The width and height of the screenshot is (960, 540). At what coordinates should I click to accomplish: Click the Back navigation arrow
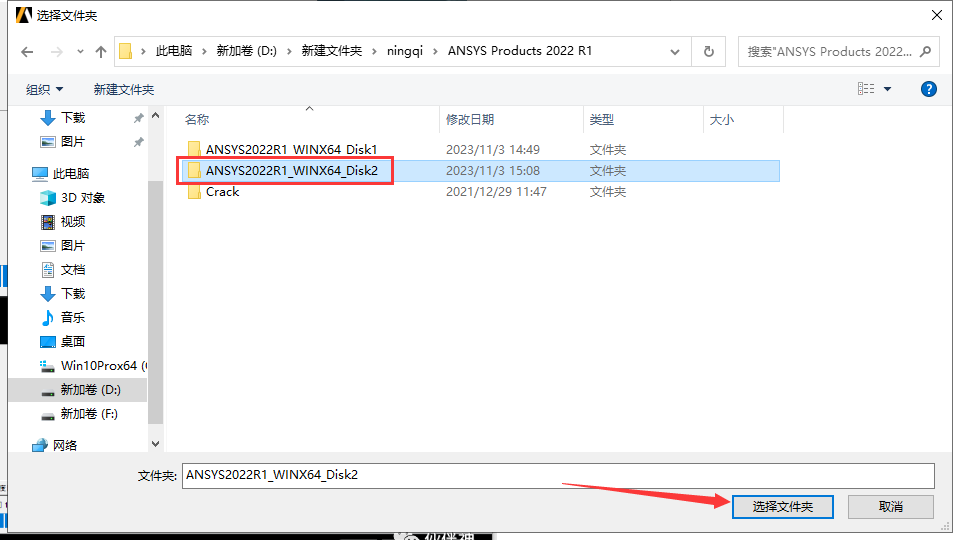pos(27,51)
